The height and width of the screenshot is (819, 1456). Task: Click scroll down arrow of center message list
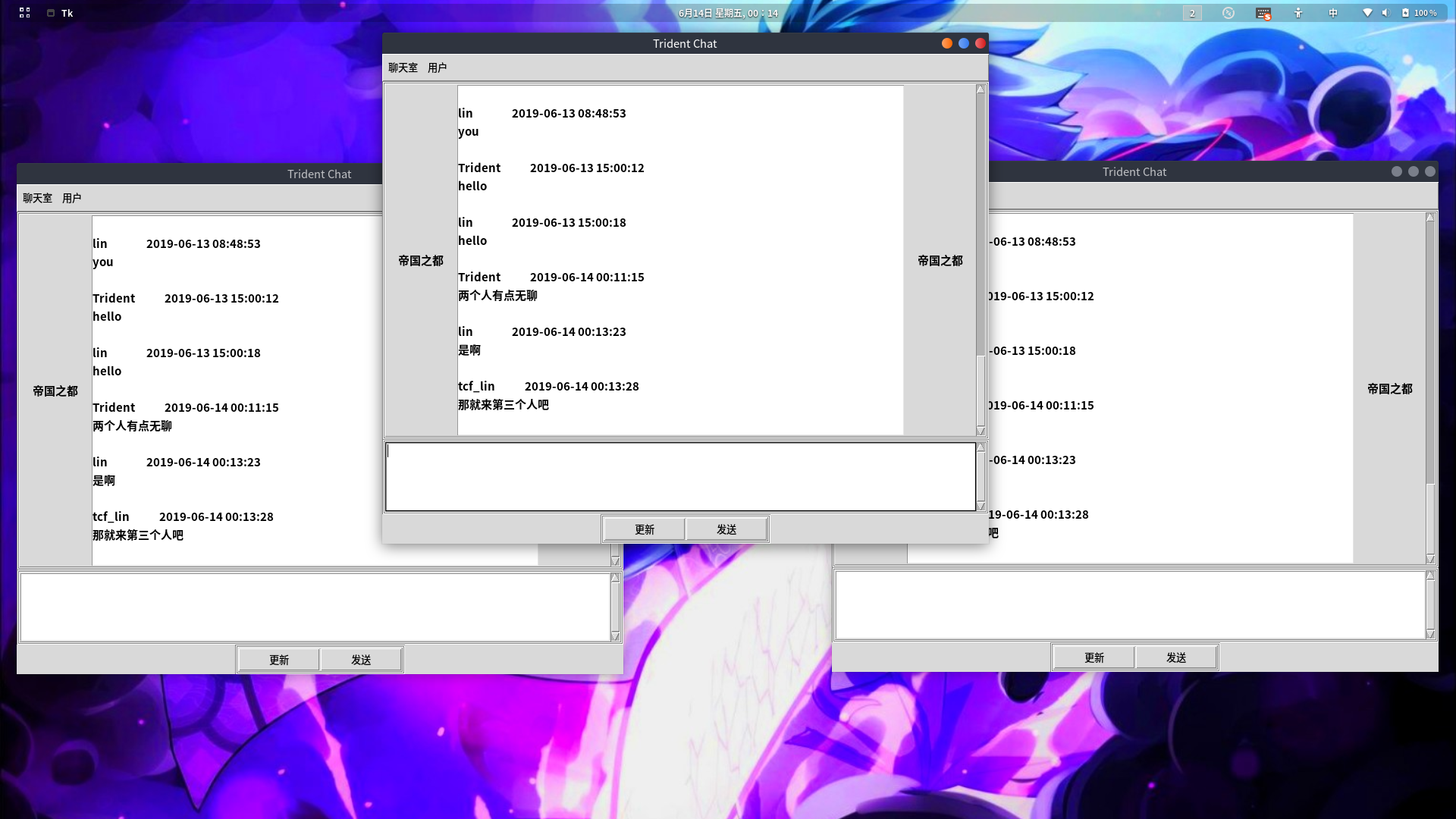(981, 431)
